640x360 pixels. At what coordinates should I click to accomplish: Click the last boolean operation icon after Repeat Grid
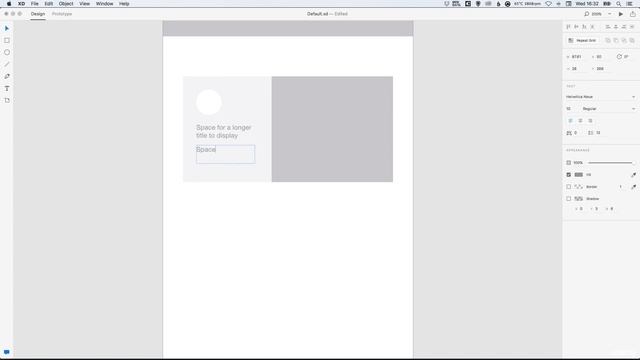632,40
